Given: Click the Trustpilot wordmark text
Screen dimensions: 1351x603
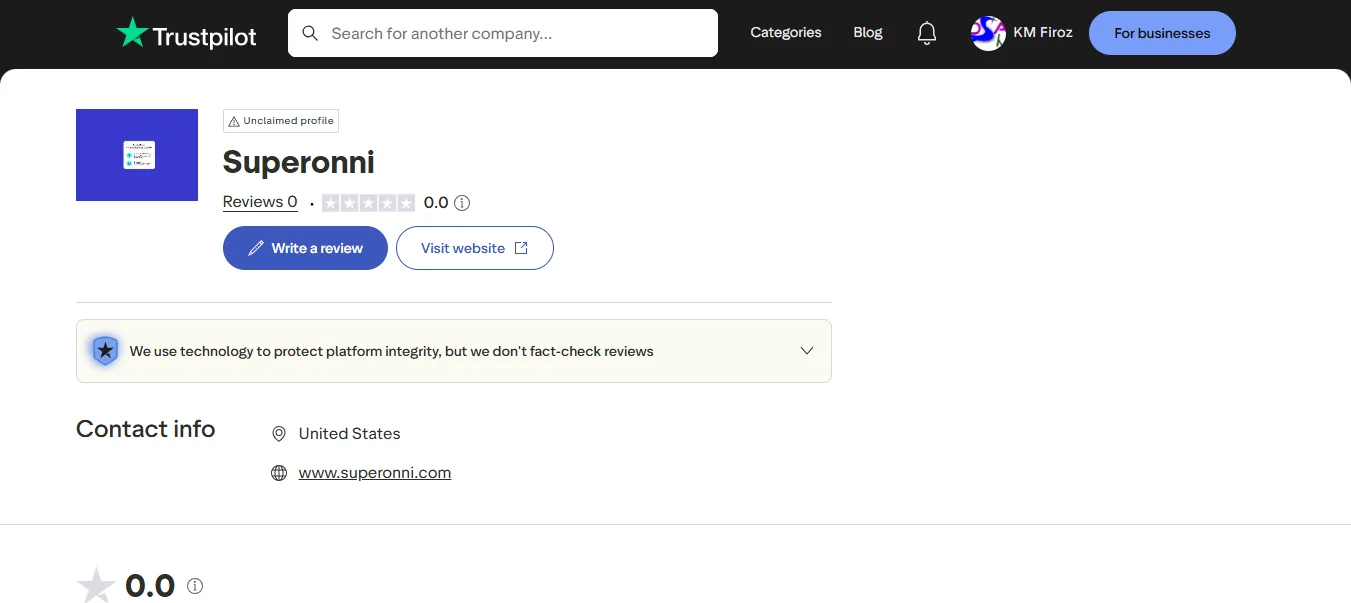Looking at the screenshot, I should coord(205,37).
